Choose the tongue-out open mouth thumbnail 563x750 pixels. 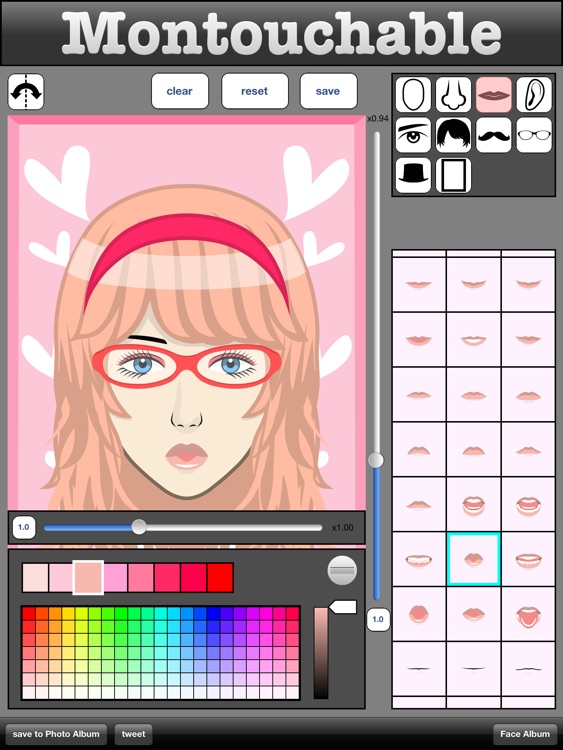(528, 614)
